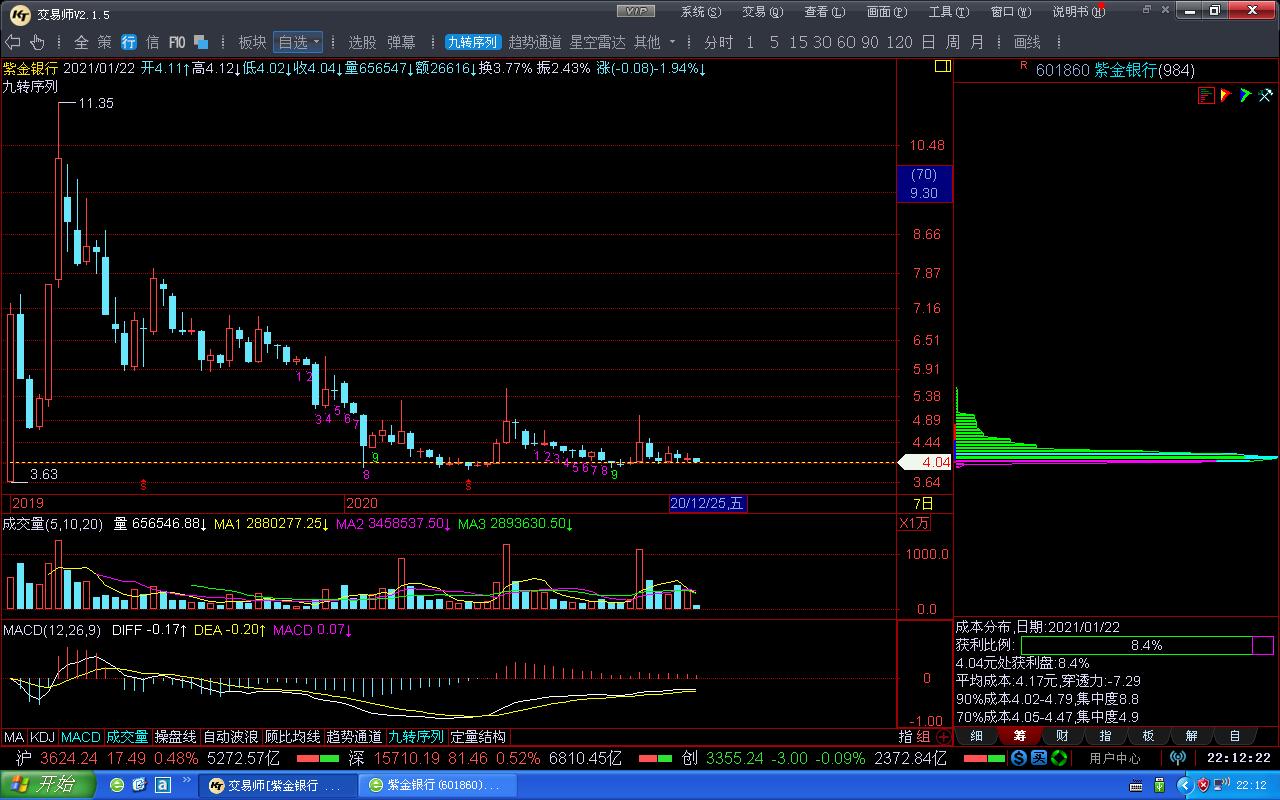Click the 策 strategy toolbar icon

click(x=105, y=42)
